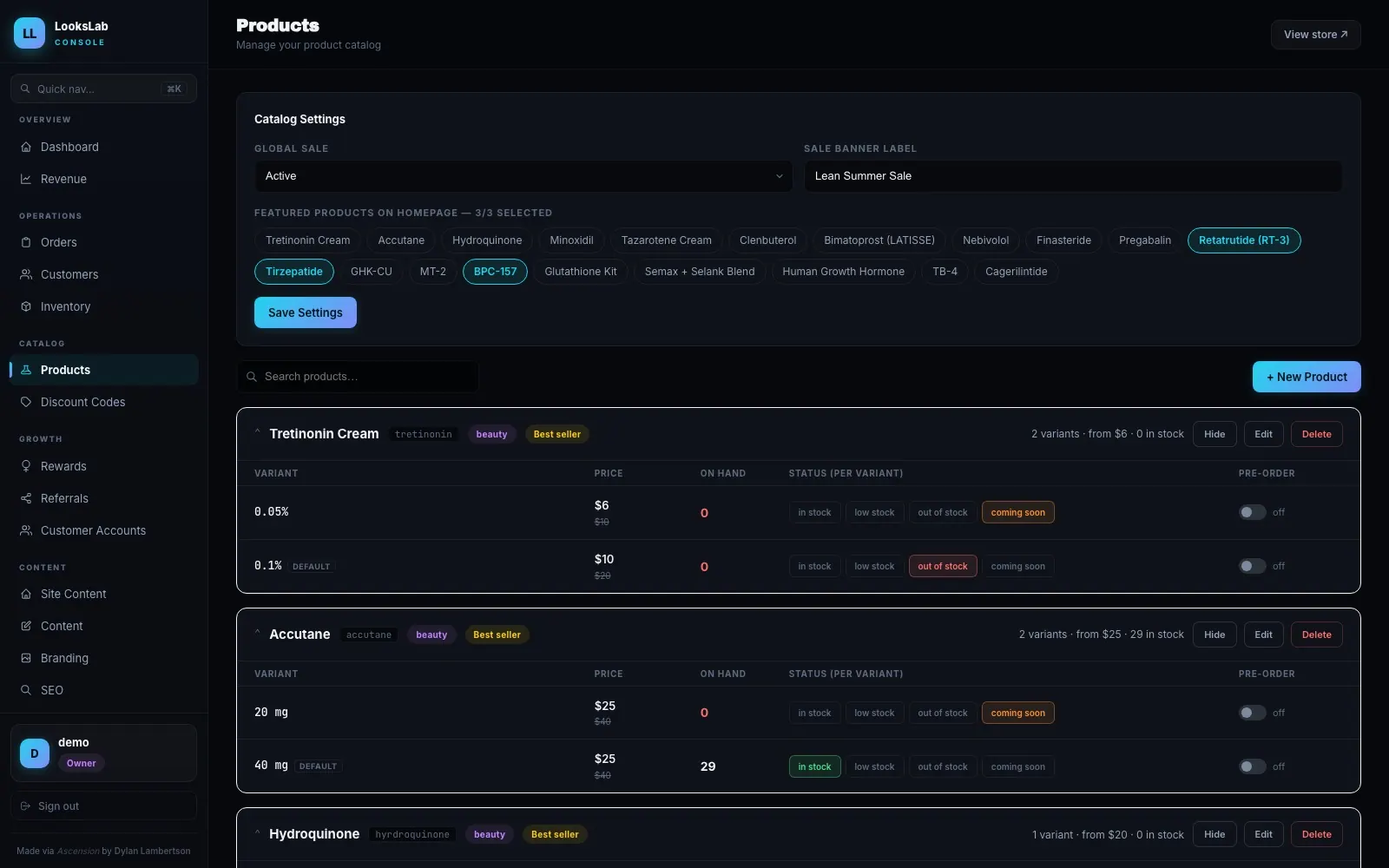Viewport: 1389px width, 868px height.
Task: Edit the Hydroquinone product
Action: point(1264,834)
